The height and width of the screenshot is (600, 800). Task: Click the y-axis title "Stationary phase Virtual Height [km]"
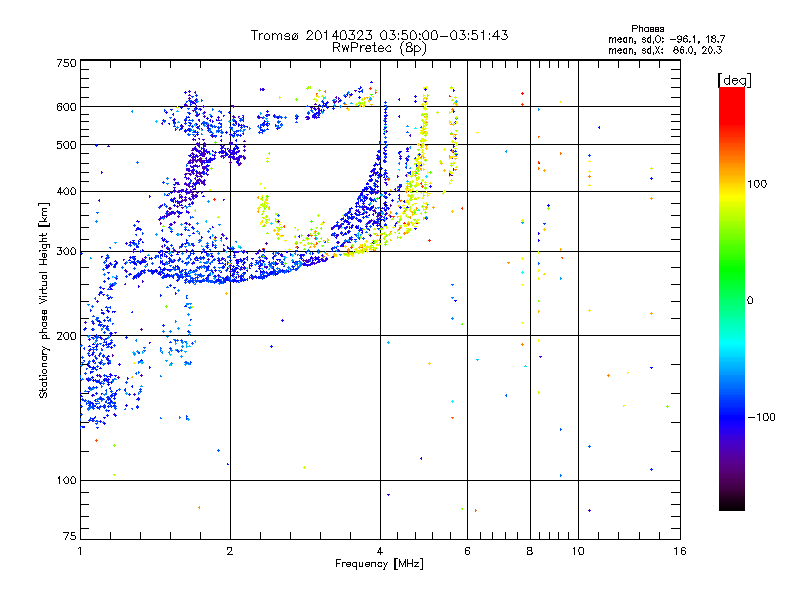click(x=44, y=301)
